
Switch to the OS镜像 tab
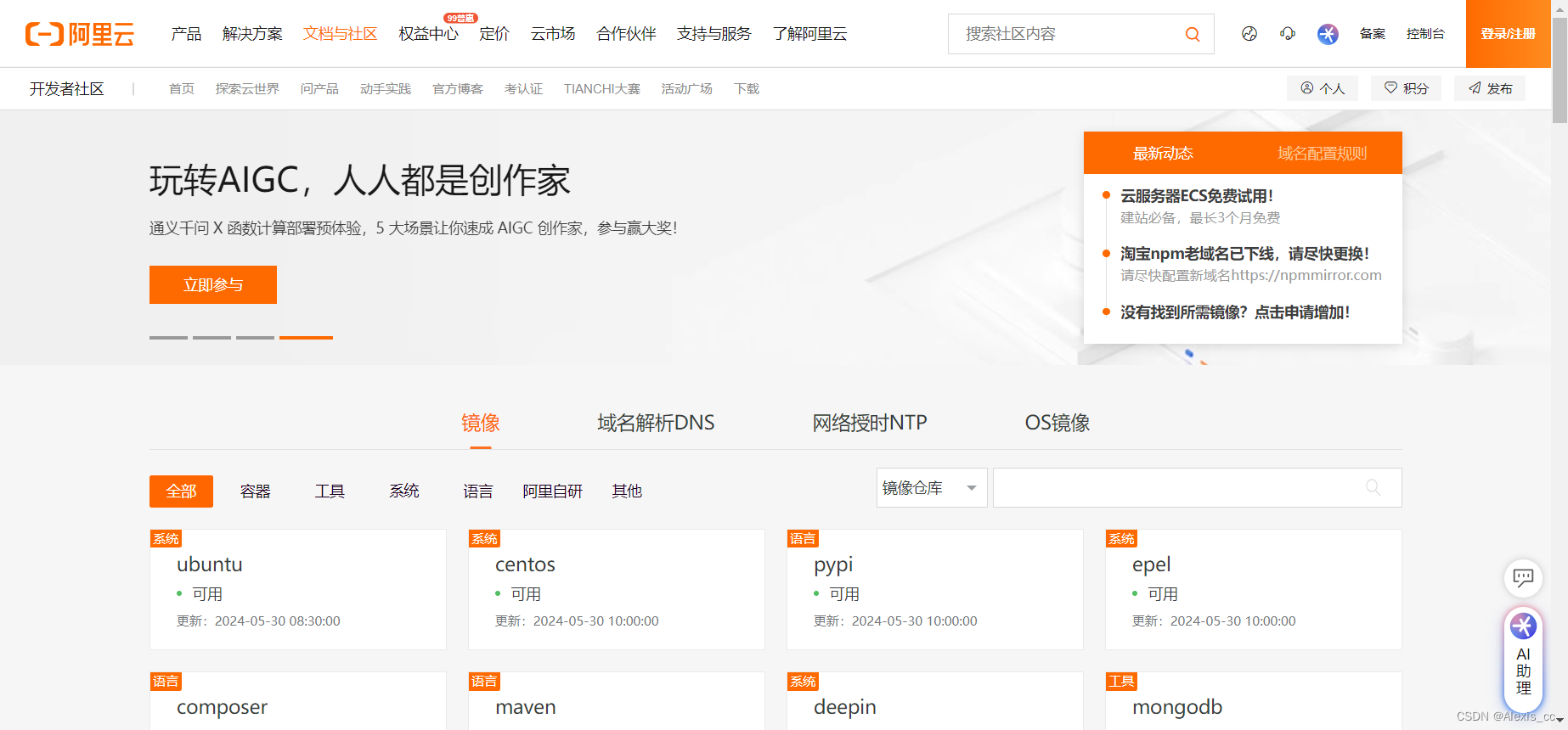click(1058, 423)
